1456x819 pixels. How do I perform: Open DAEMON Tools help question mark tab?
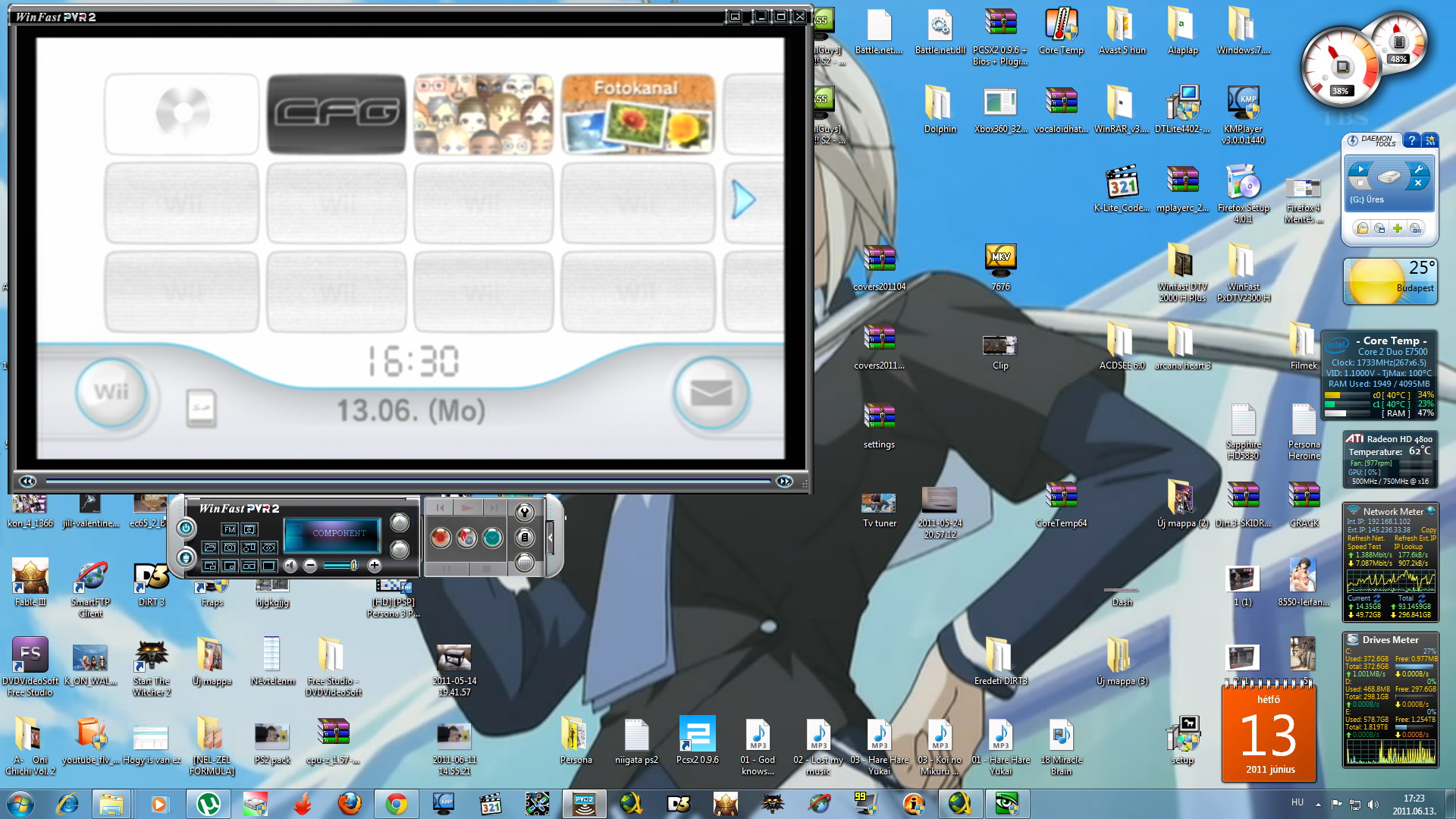[1411, 140]
